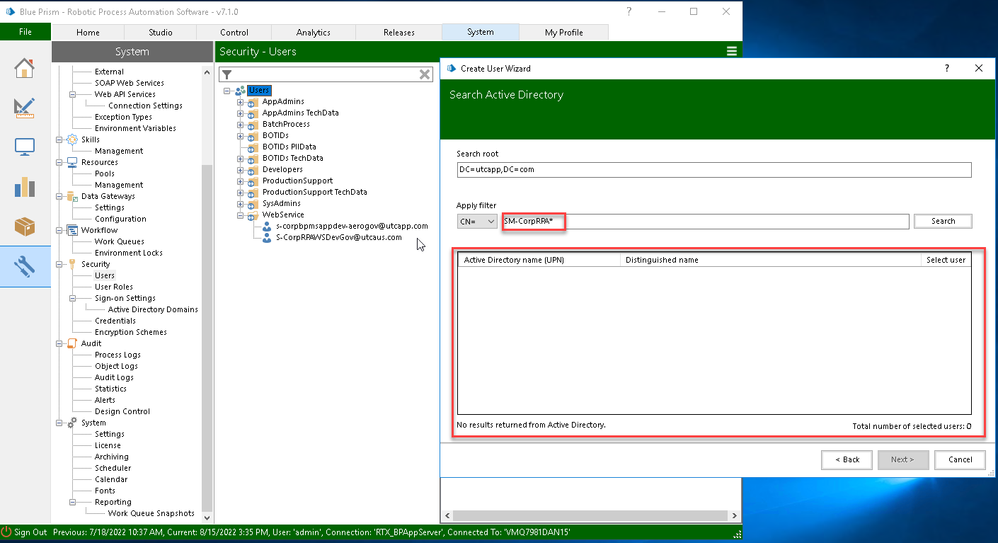Click the Developers folder icon

click(253, 170)
